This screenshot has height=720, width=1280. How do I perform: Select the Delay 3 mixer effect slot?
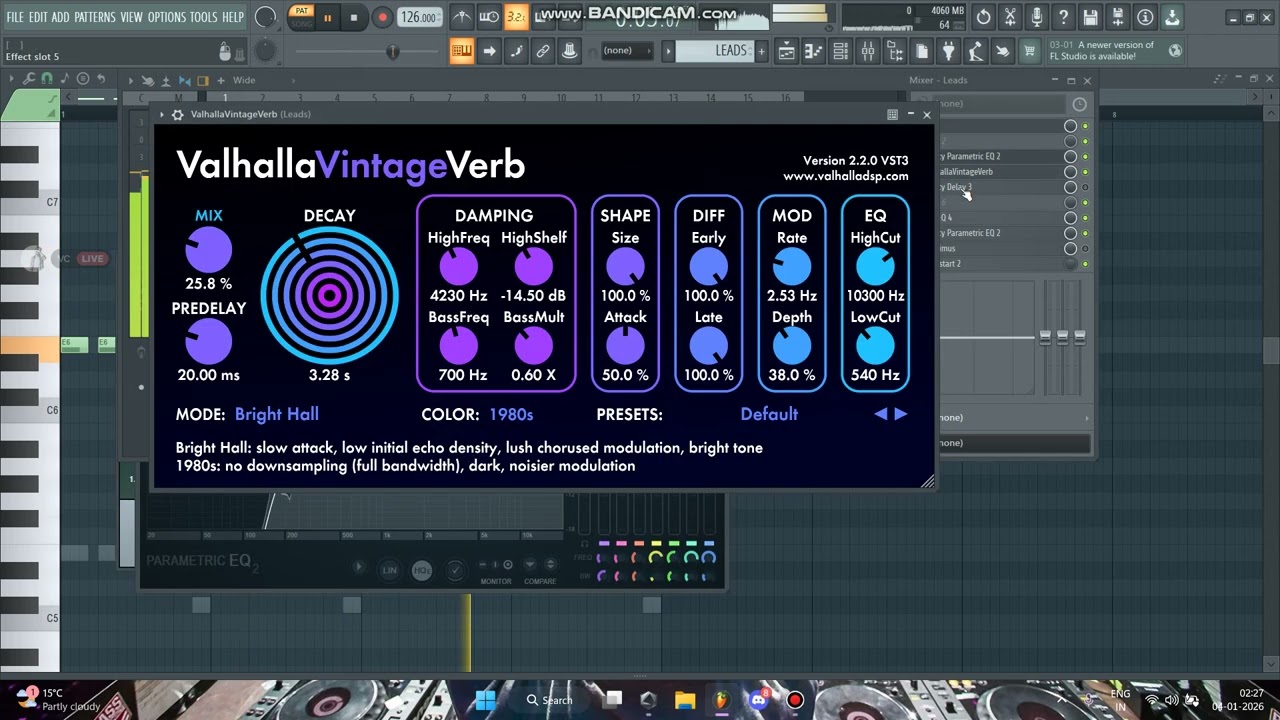pos(1000,187)
